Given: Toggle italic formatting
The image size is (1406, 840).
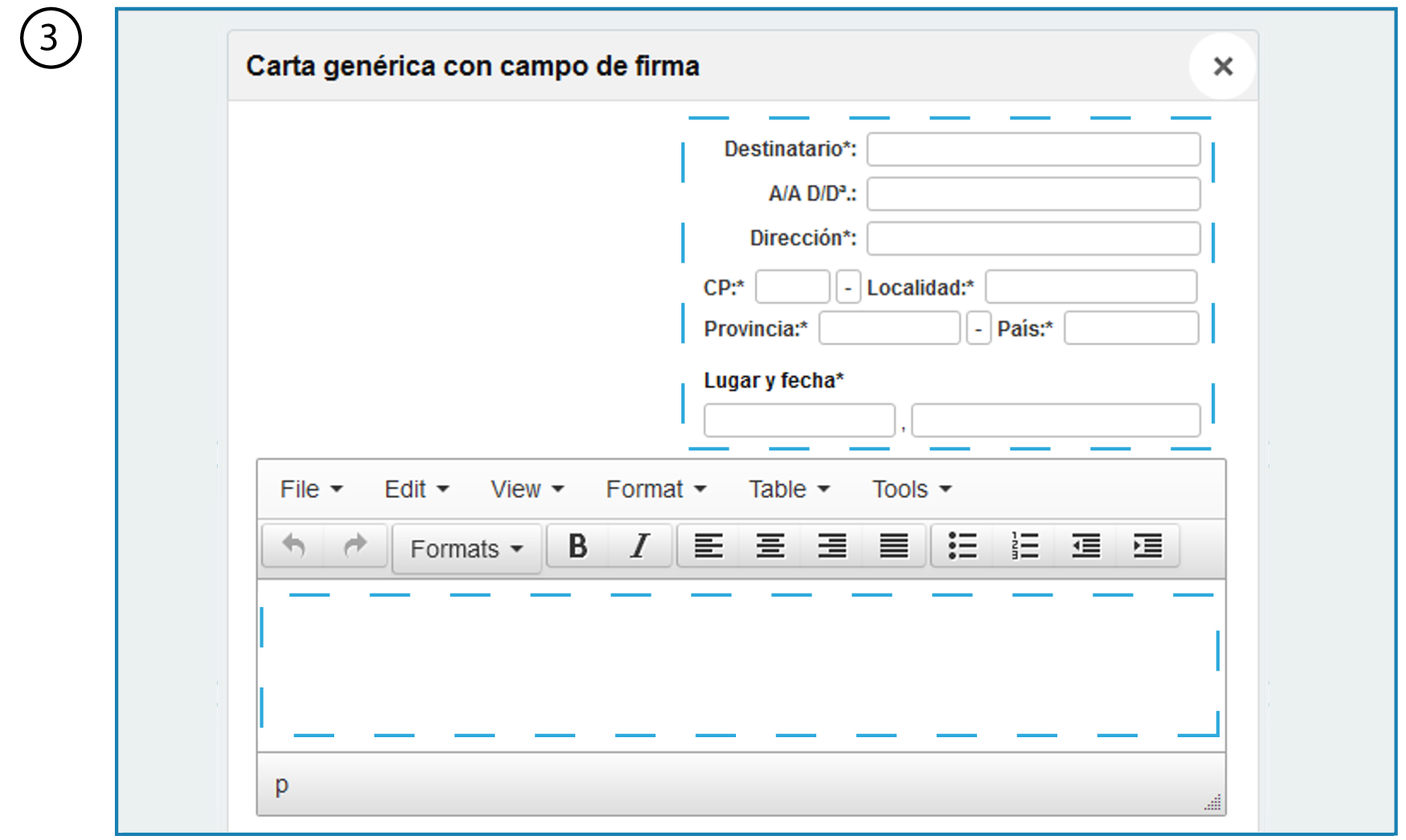Looking at the screenshot, I should [640, 546].
